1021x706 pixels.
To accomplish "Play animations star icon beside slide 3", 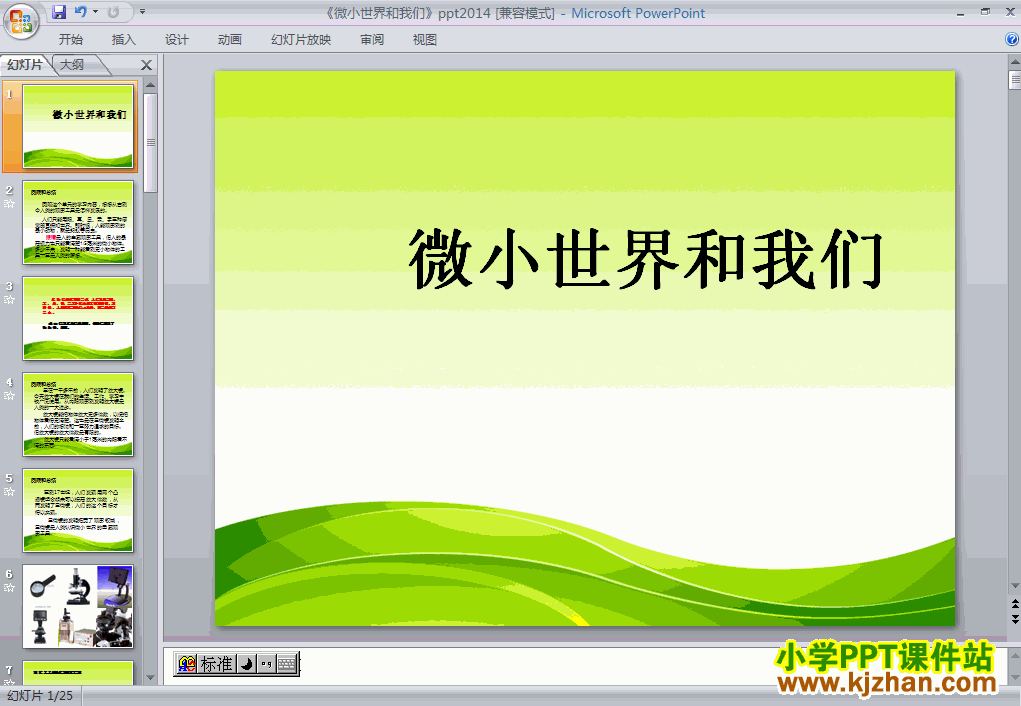I will (x=9, y=300).
